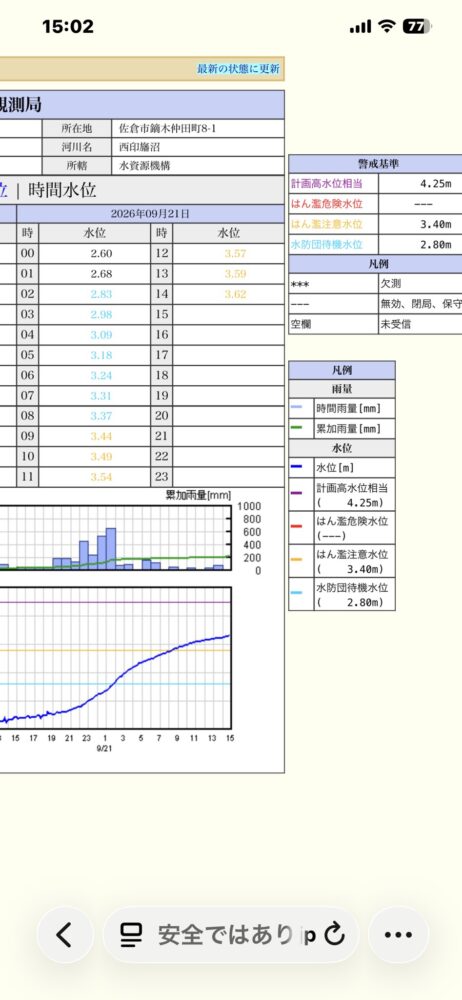Tap the address 佐倉市鏑木仲田町8-1
This screenshot has height=1000, width=462.
click(x=168, y=129)
